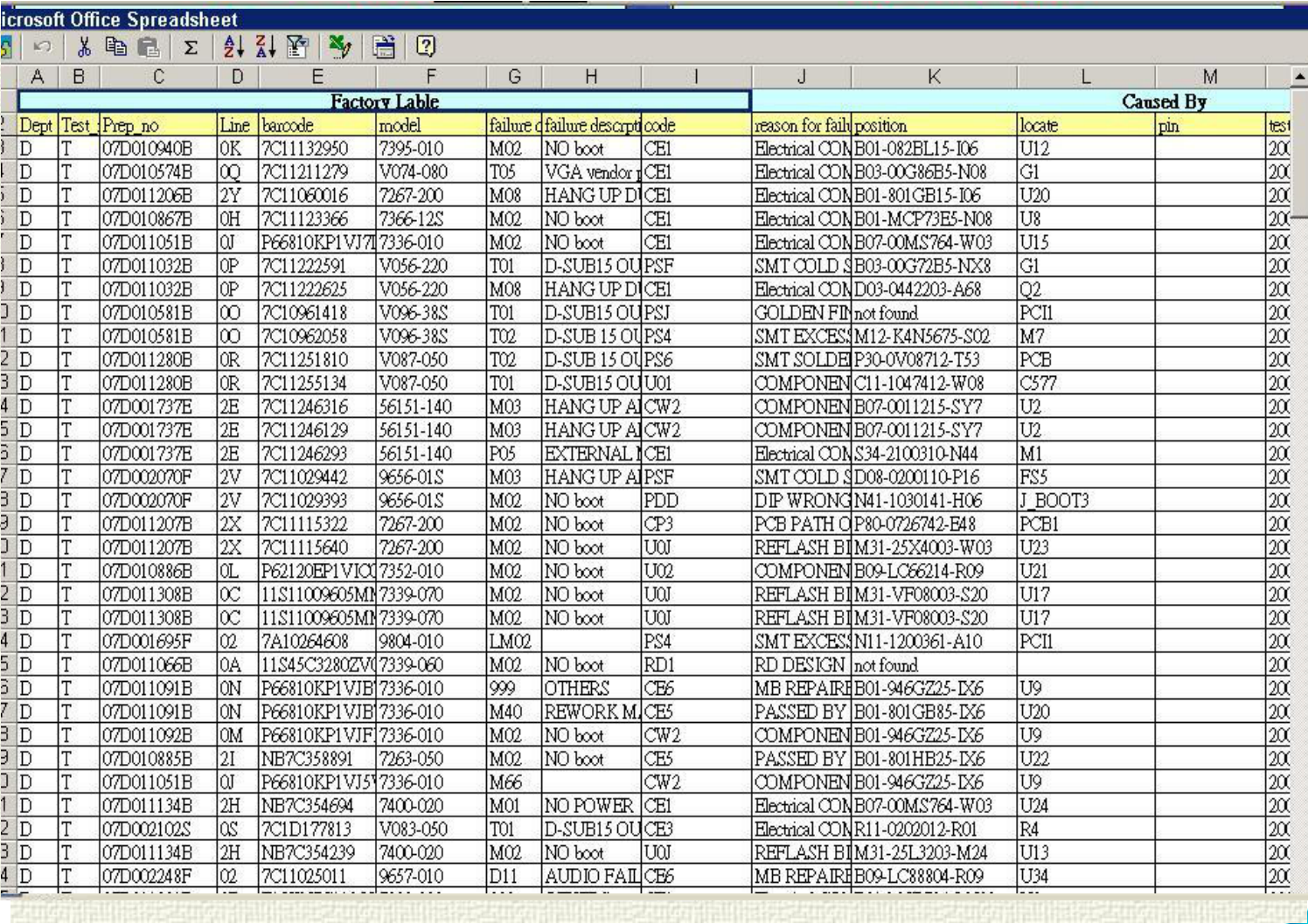Cut selection with the scissors icon

coord(85,47)
